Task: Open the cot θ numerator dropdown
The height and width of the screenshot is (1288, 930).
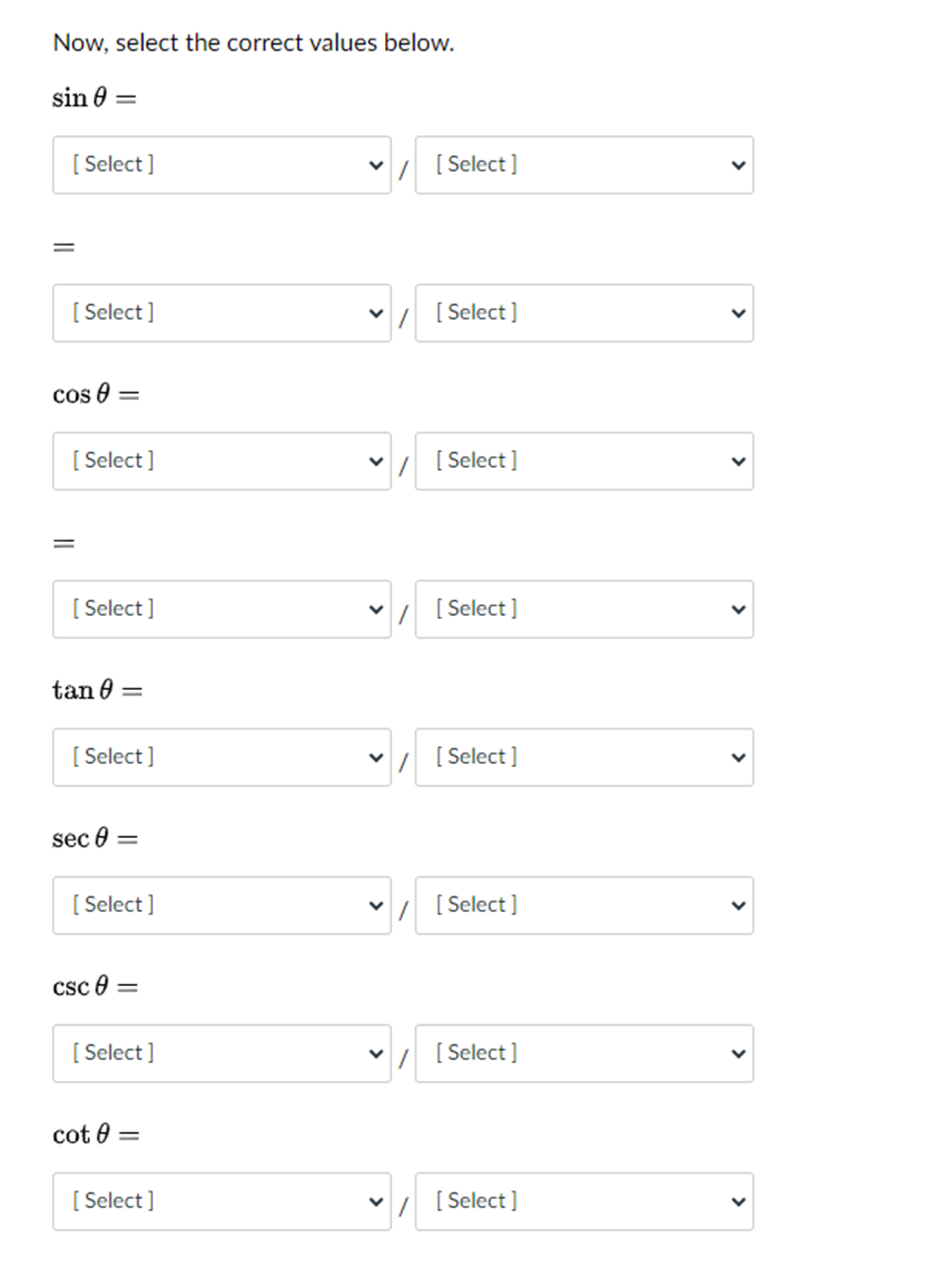Action: coord(222,1201)
